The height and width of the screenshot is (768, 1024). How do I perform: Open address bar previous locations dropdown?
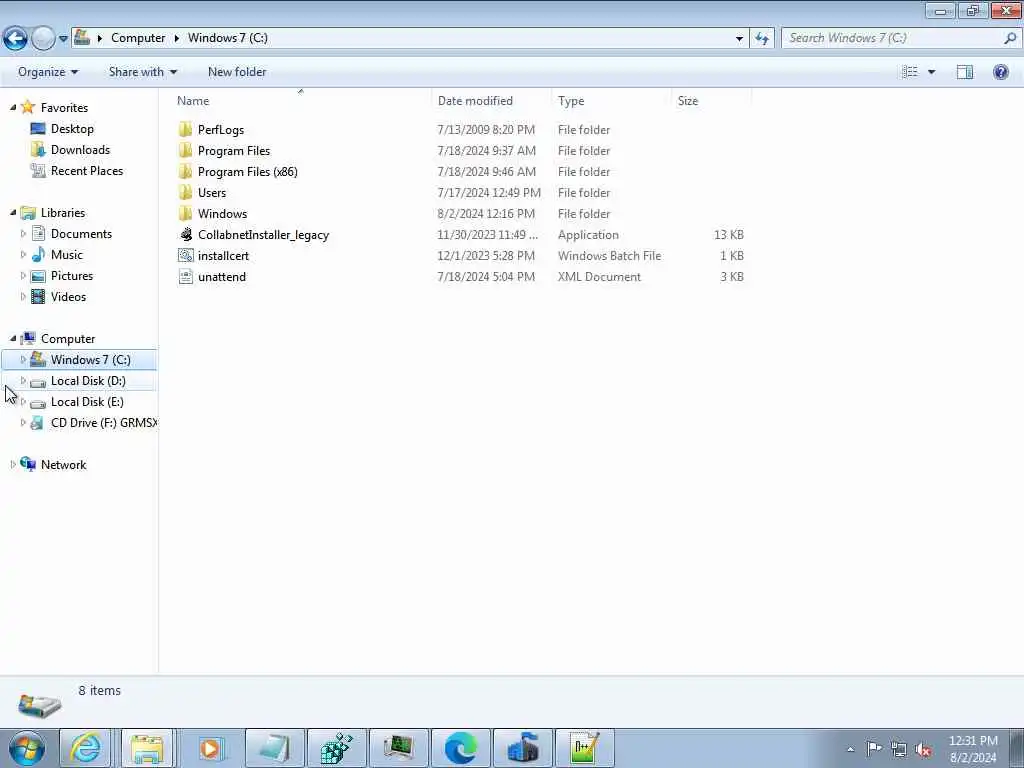(739, 39)
